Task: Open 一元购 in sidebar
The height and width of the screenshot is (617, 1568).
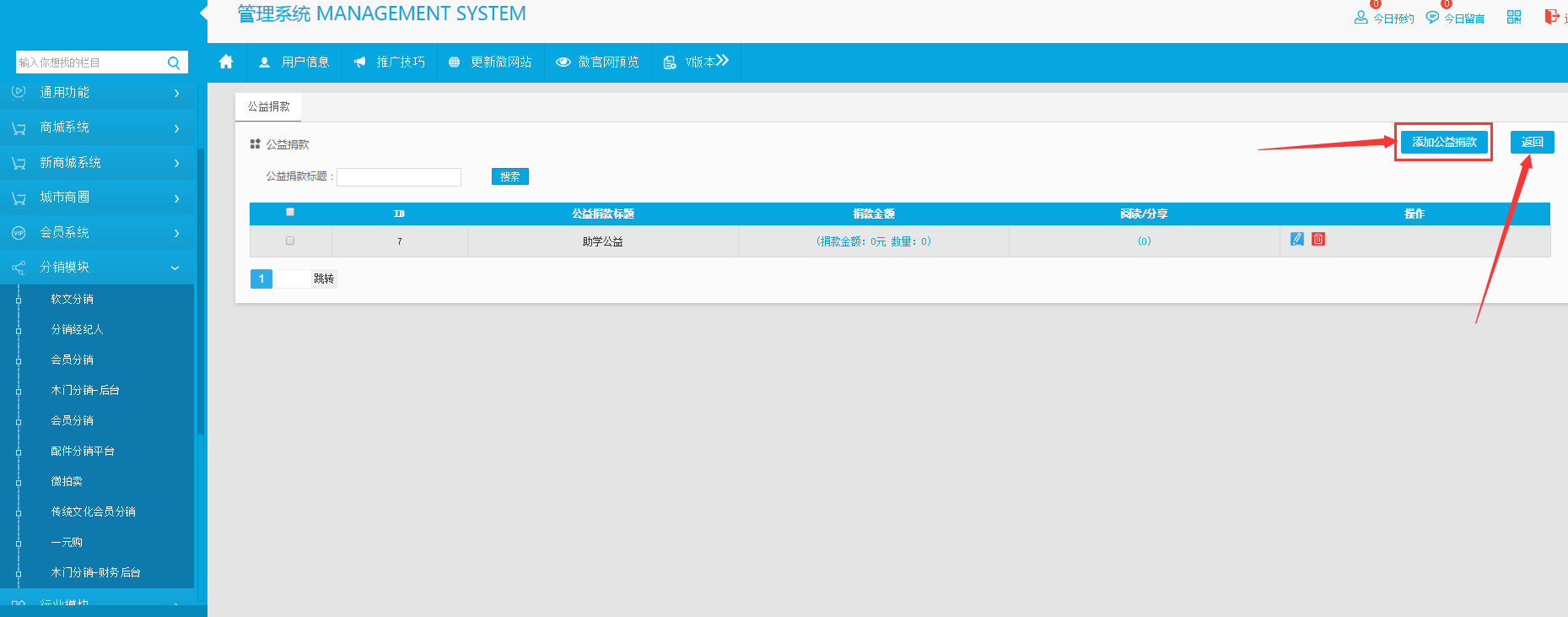Action: pyautogui.click(x=67, y=542)
